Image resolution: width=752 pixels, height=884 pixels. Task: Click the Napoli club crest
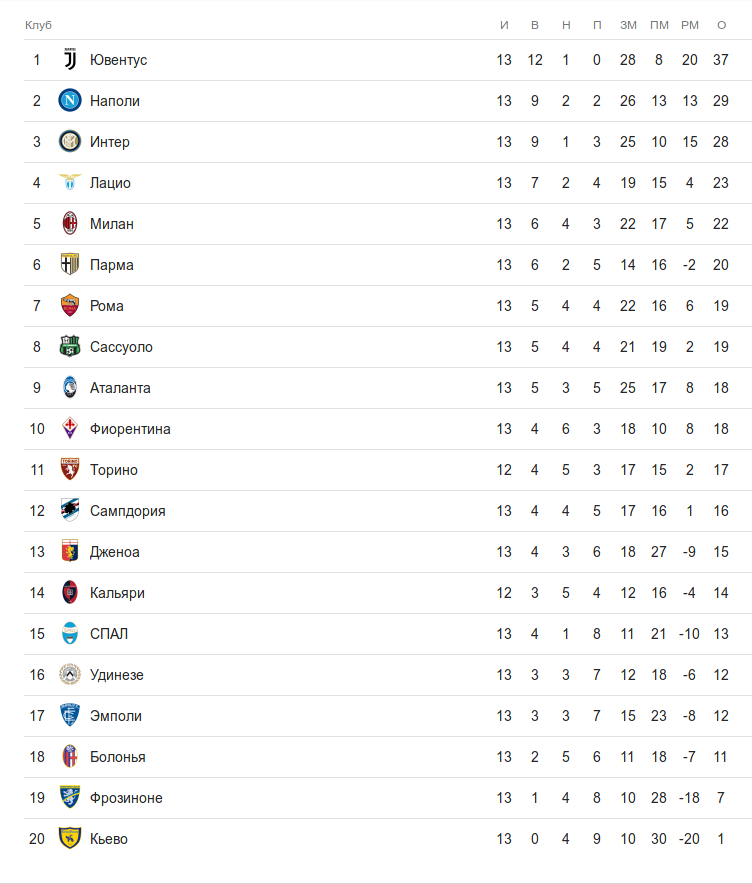click(69, 101)
